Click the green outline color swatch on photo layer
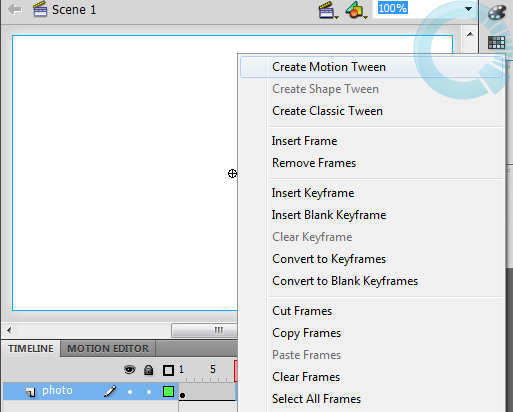 pyautogui.click(x=168, y=391)
